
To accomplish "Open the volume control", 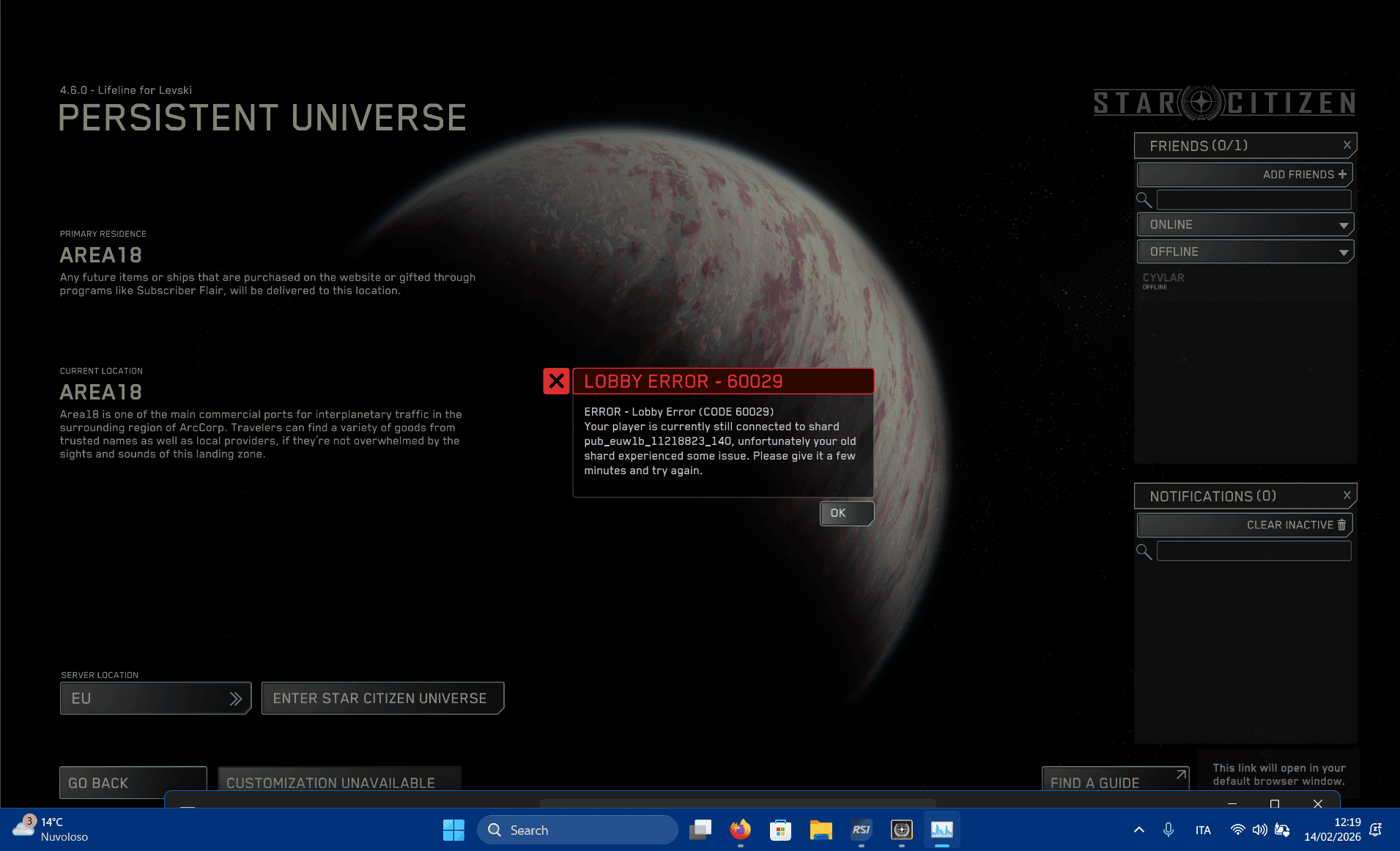I will 1259,830.
